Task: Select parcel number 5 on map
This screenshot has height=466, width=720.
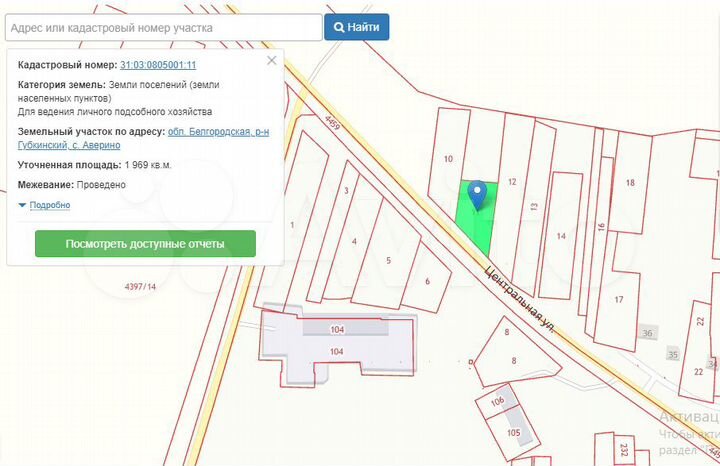Action: click(x=388, y=260)
